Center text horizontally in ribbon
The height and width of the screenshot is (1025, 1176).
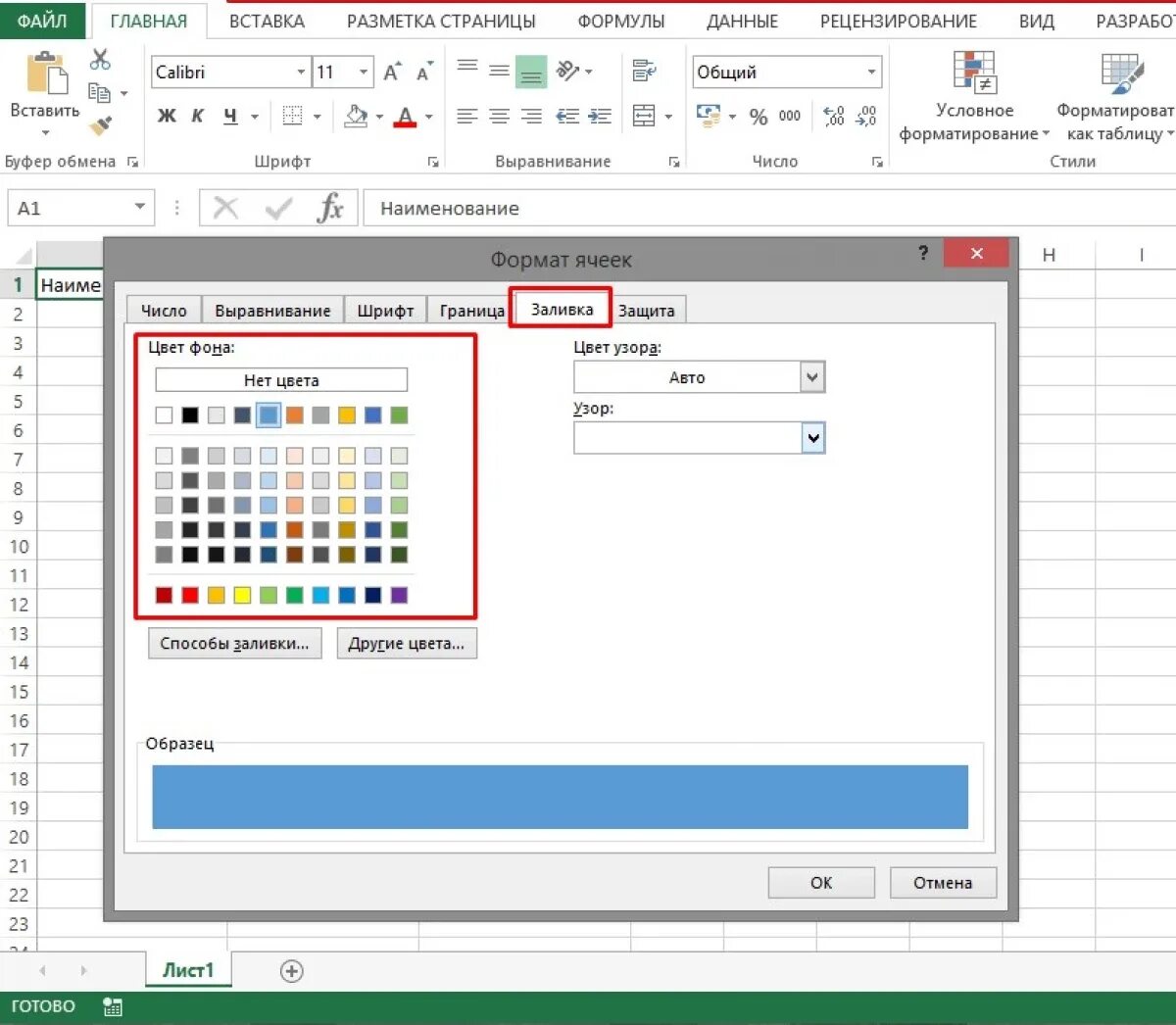[499, 117]
